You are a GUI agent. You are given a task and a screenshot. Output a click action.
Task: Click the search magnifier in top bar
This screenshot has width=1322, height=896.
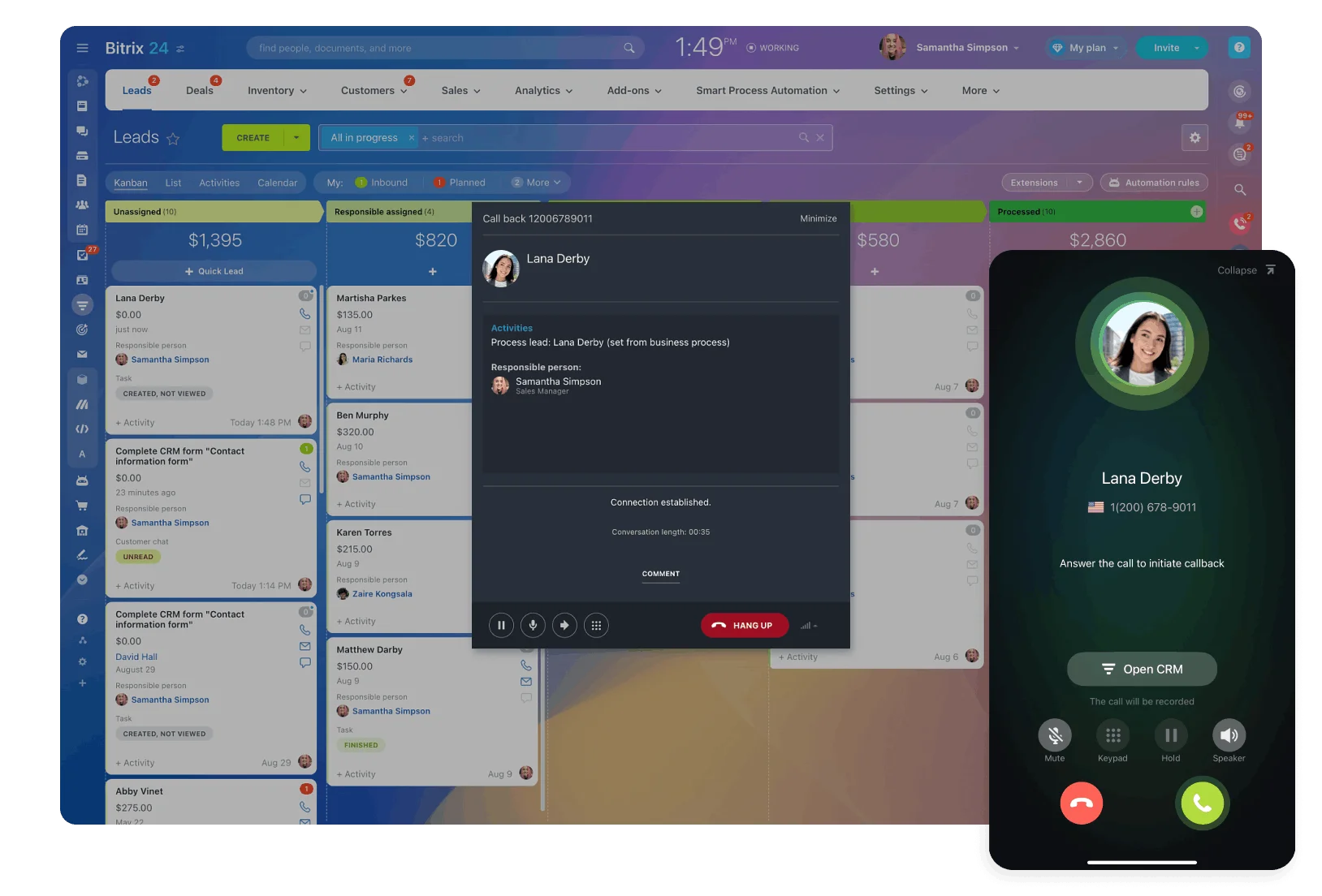629,48
